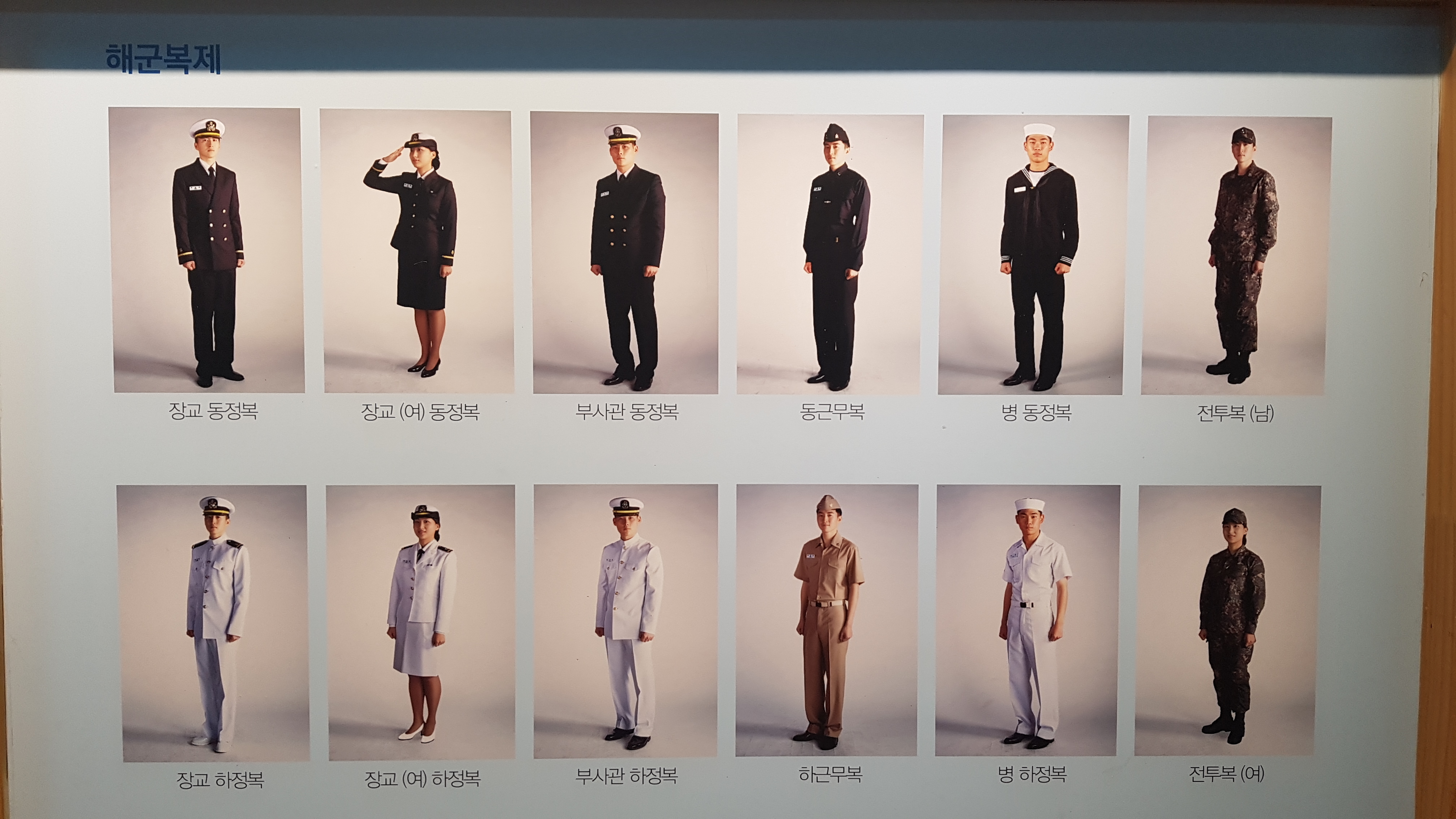1456x819 pixels.
Task: Select the 병 하정복 white sailor photo
Action: 1028,621
